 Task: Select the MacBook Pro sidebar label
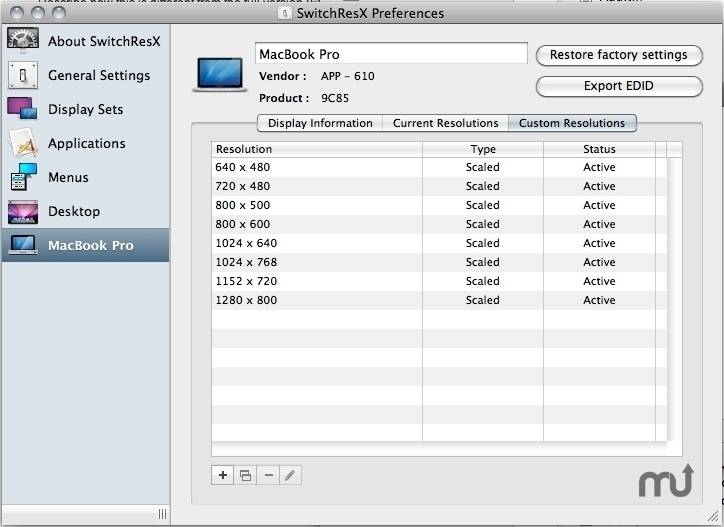tap(91, 245)
